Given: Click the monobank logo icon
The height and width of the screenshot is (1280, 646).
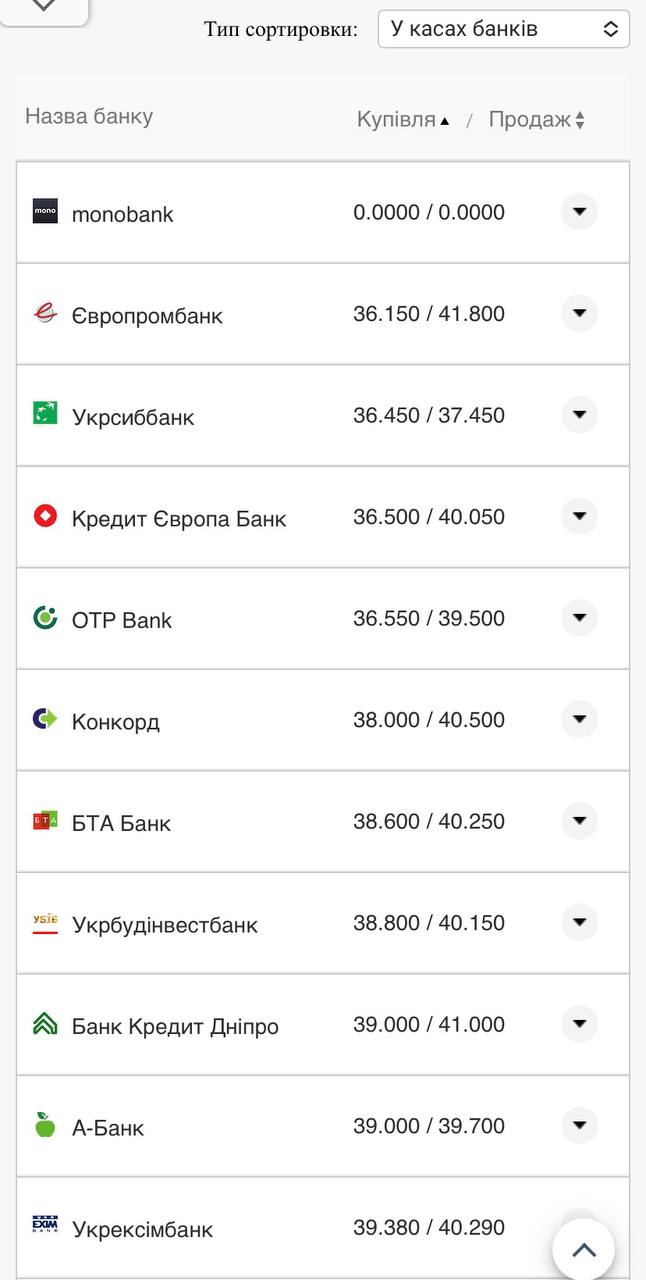Looking at the screenshot, I should click(x=44, y=212).
